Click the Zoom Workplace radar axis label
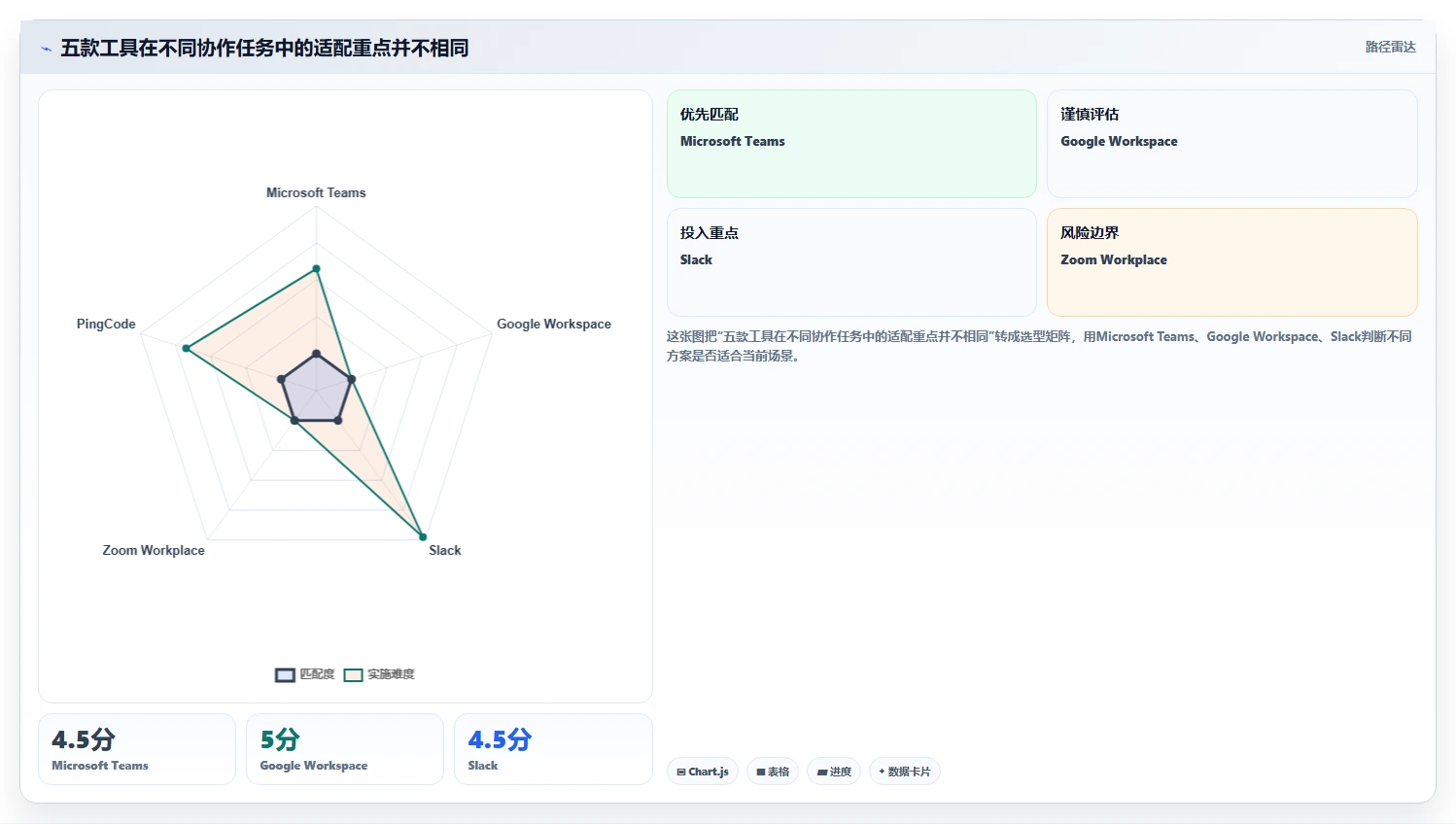Viewport: 1456px width, 824px height. tap(154, 550)
